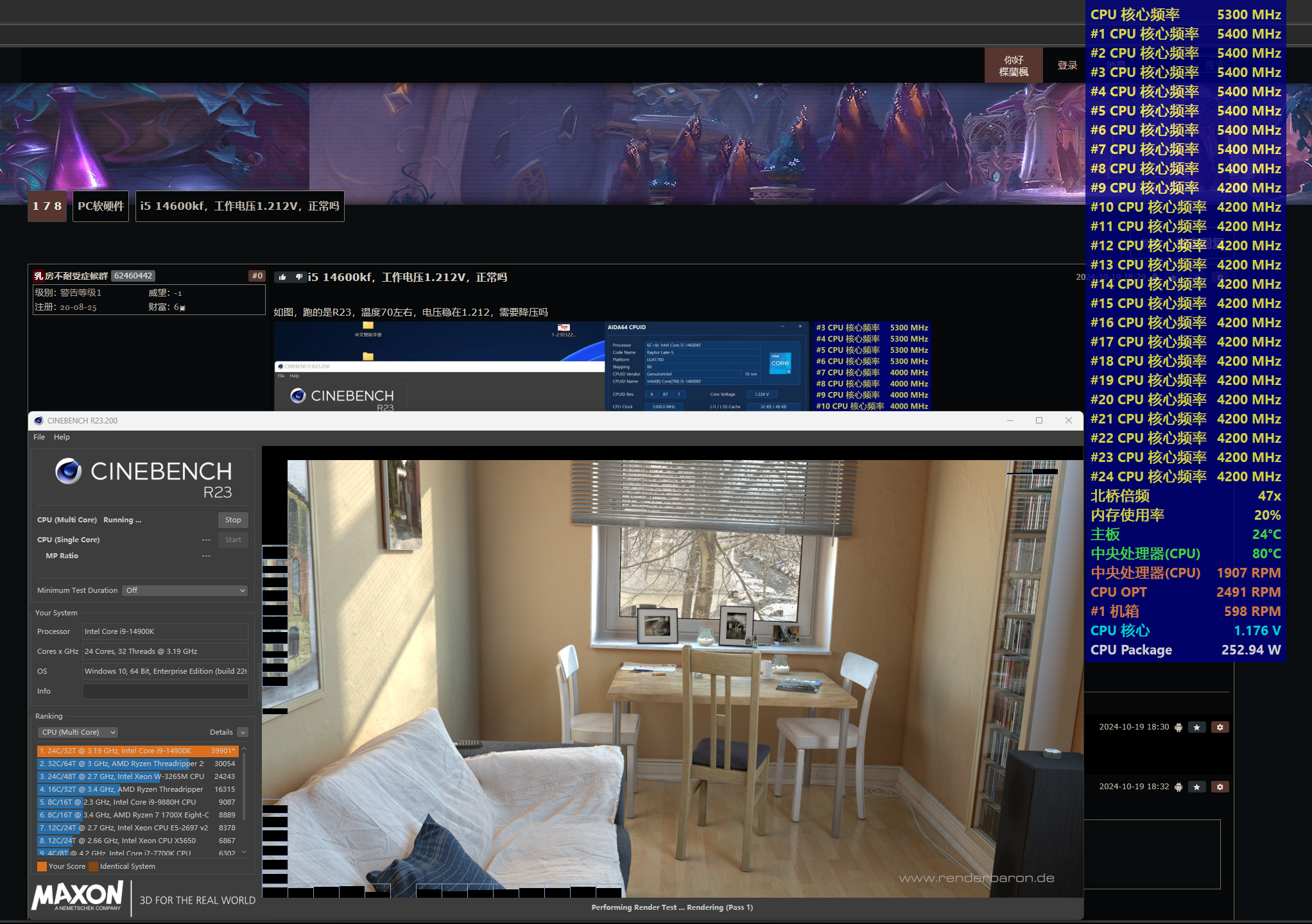Select the Intel Core i9-14900K ranking entry
This screenshot has width=1312, height=924.
137,751
